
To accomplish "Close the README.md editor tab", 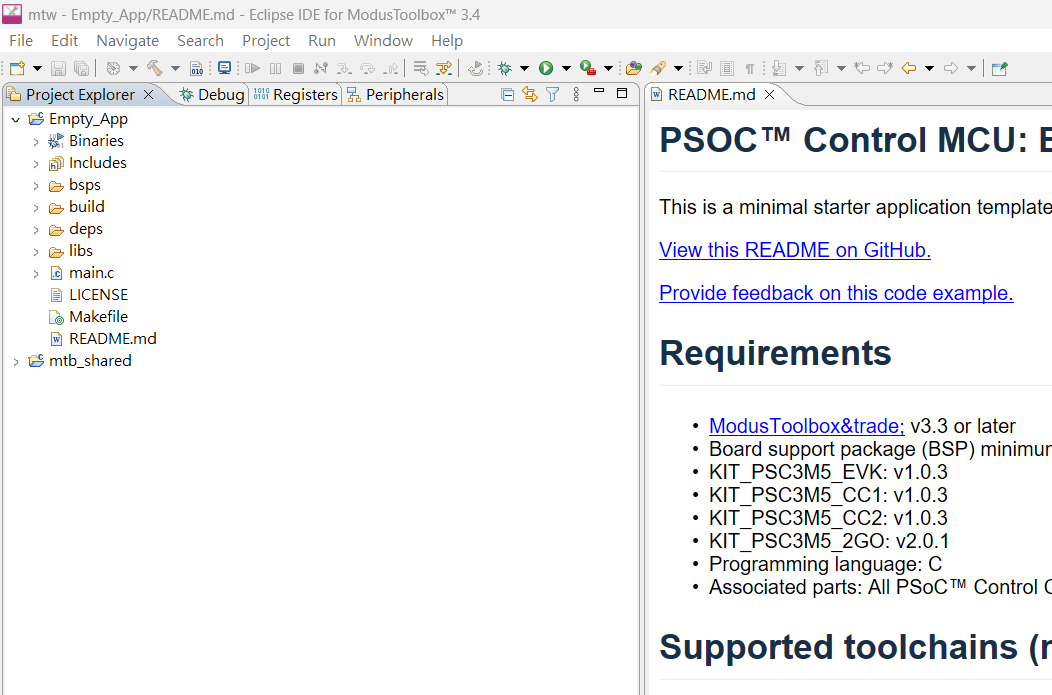I will tap(770, 95).
